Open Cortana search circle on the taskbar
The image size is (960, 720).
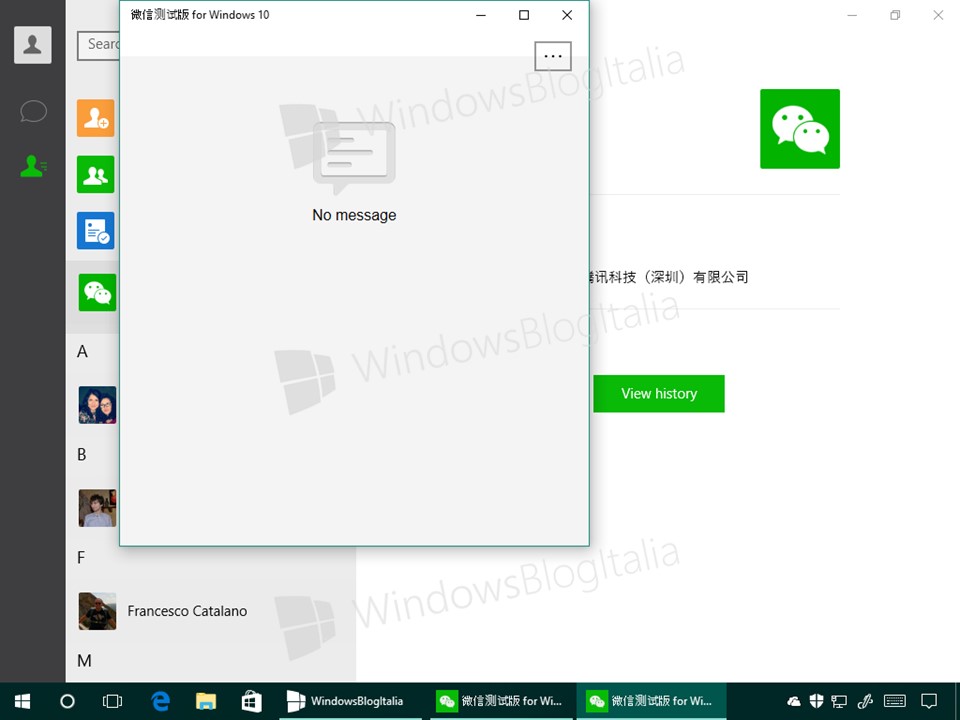[x=67, y=701]
